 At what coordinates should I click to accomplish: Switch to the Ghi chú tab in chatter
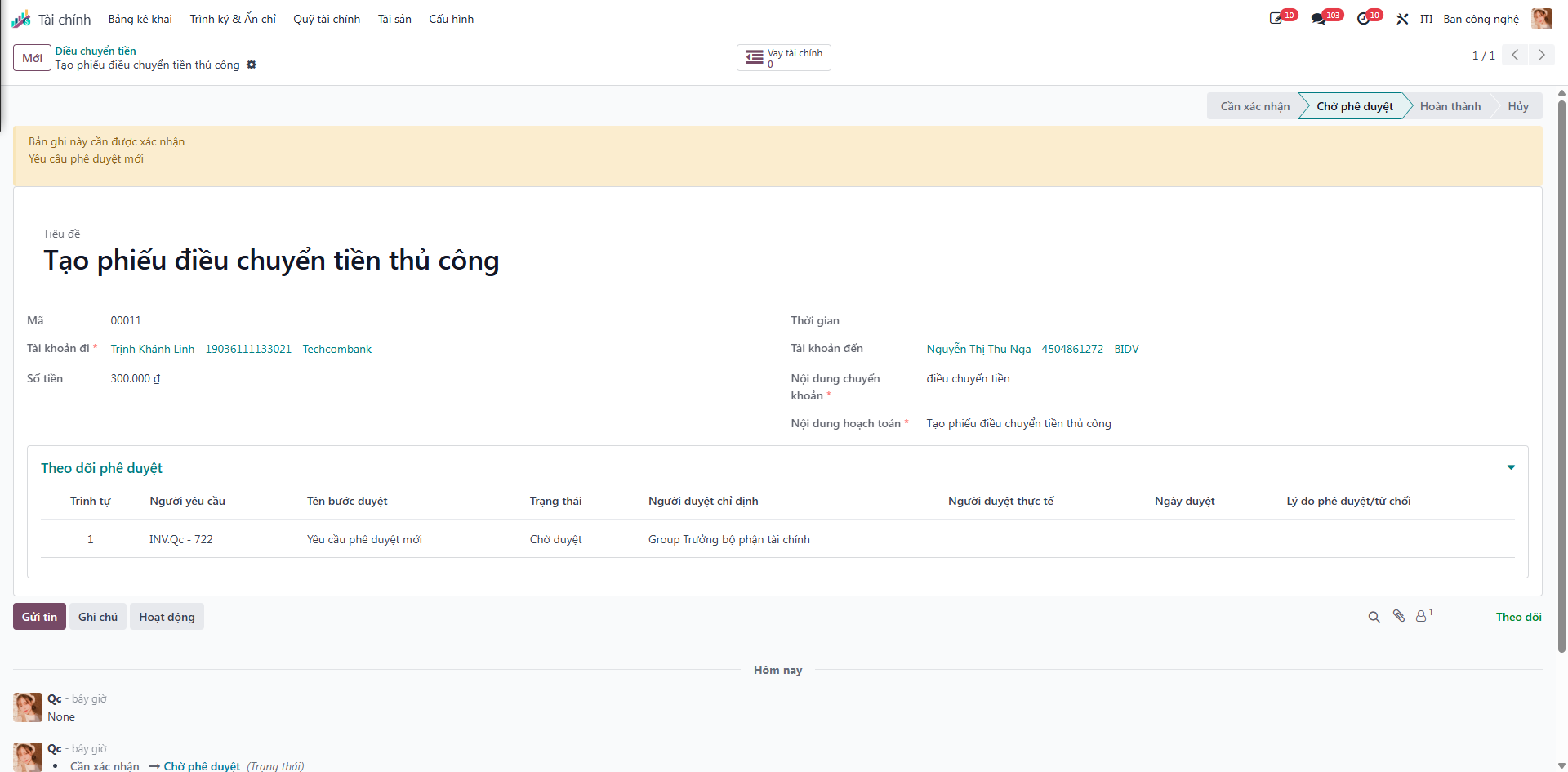tap(98, 617)
